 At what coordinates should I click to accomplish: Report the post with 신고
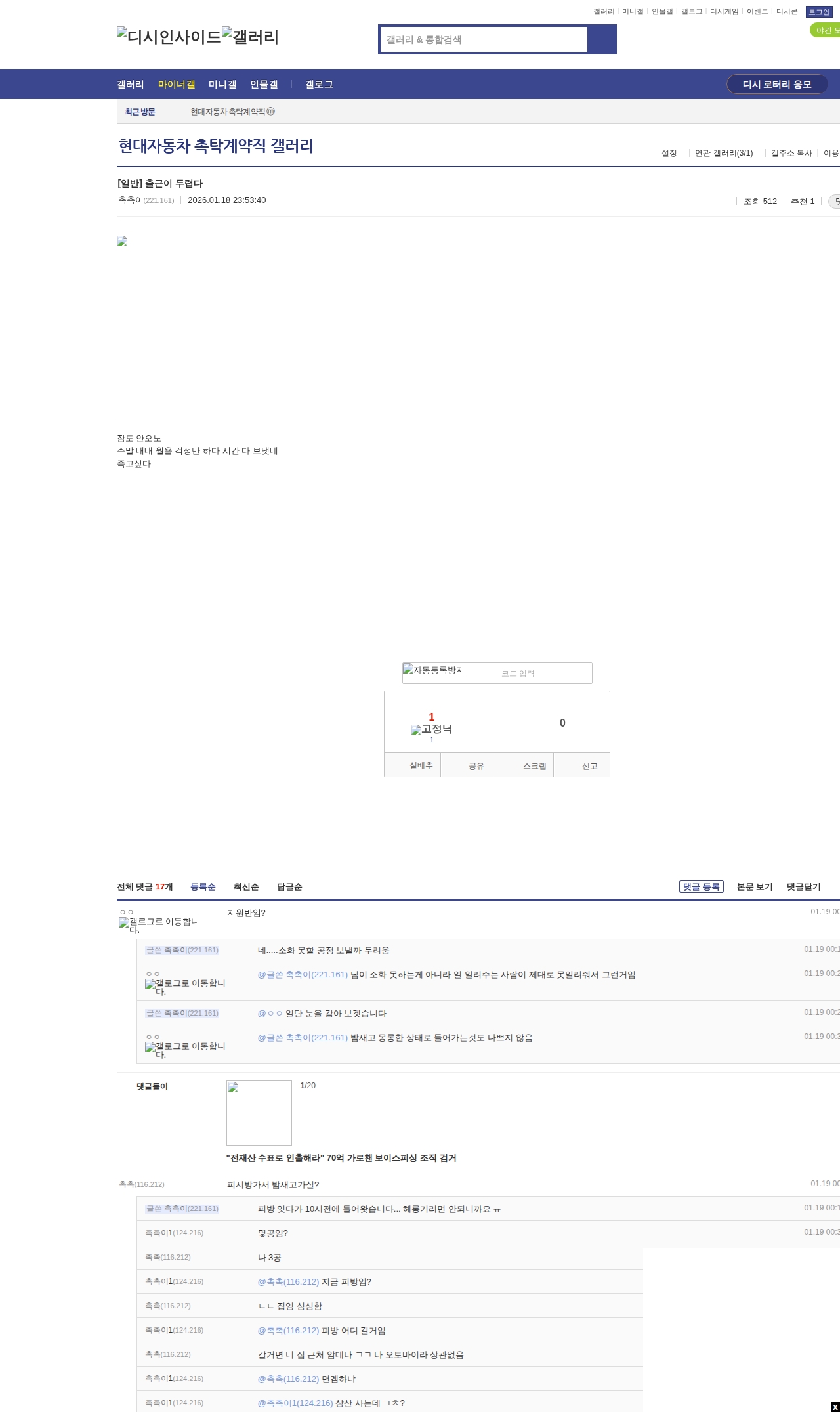tap(582, 765)
